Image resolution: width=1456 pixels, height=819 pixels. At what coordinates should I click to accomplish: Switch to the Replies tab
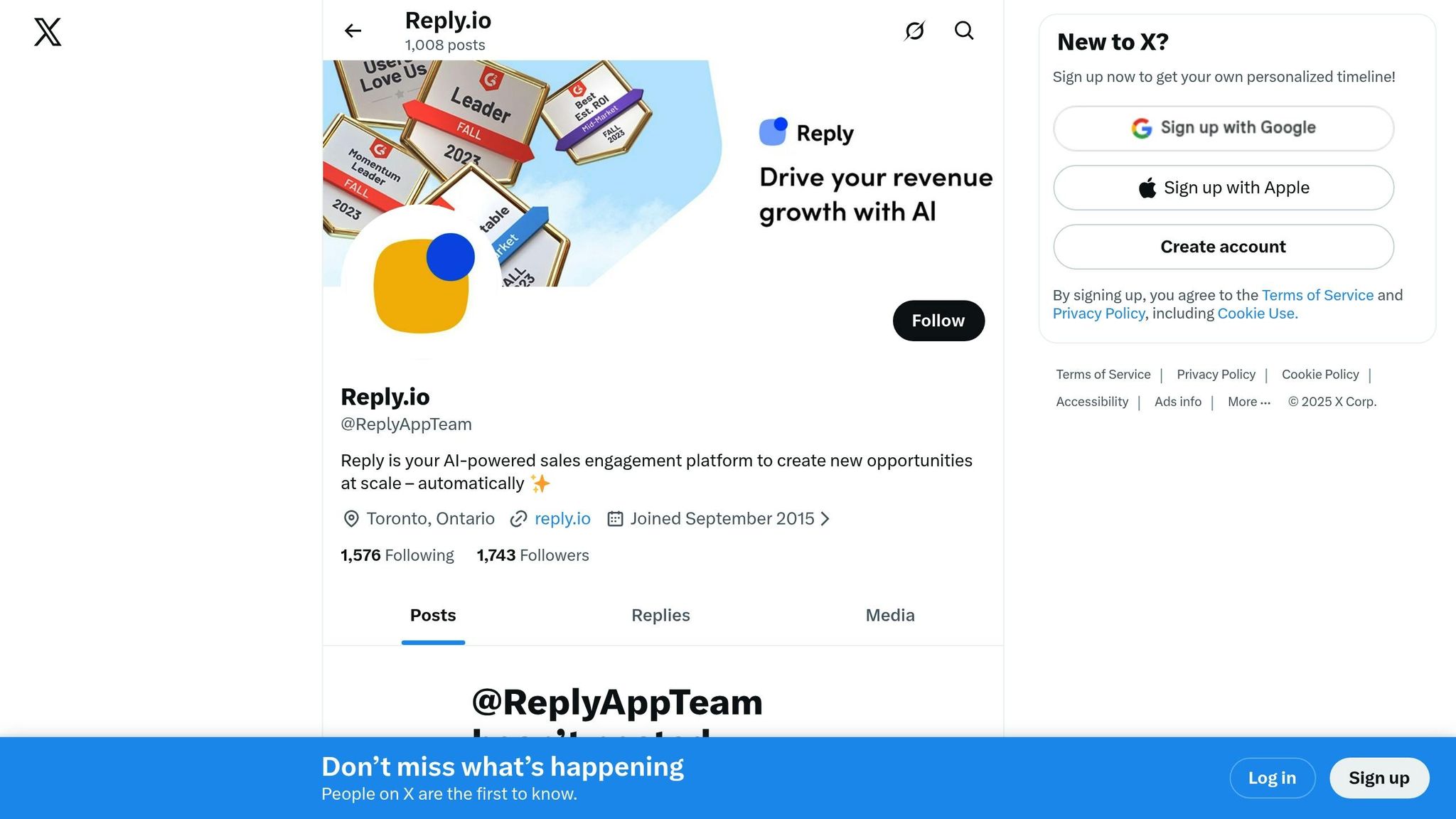pos(660,616)
